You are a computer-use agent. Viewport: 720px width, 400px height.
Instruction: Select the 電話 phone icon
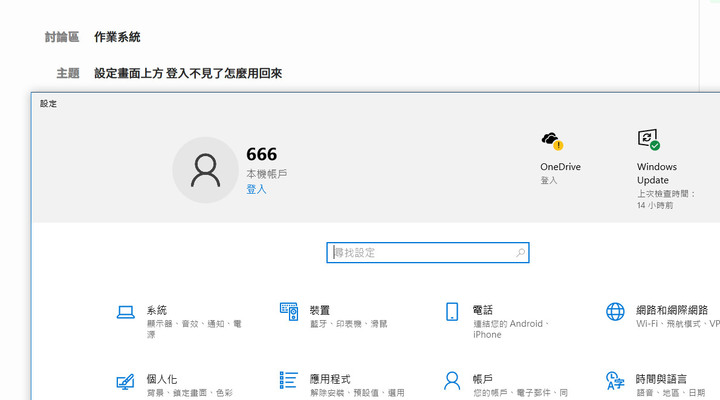point(452,311)
